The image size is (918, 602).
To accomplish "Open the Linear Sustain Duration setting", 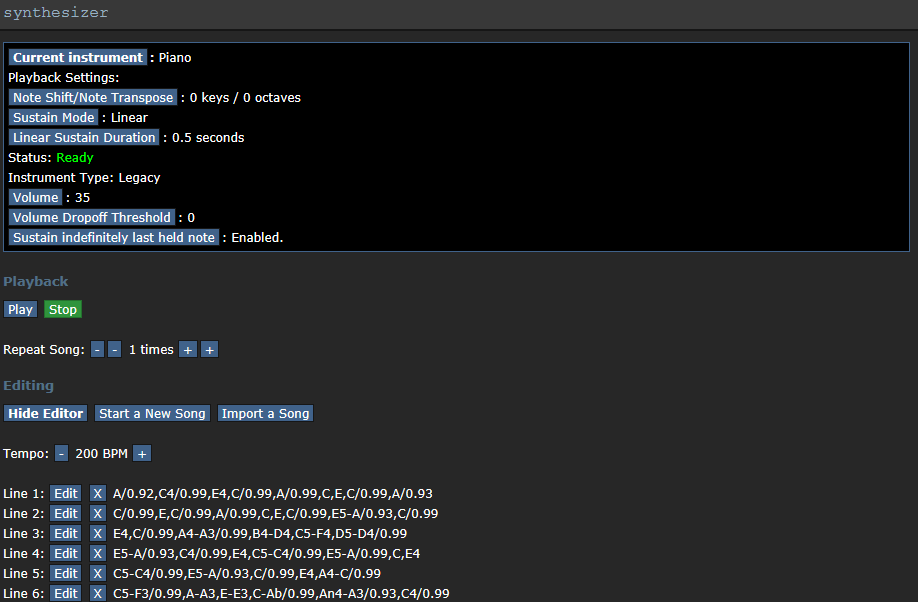I will [84, 137].
